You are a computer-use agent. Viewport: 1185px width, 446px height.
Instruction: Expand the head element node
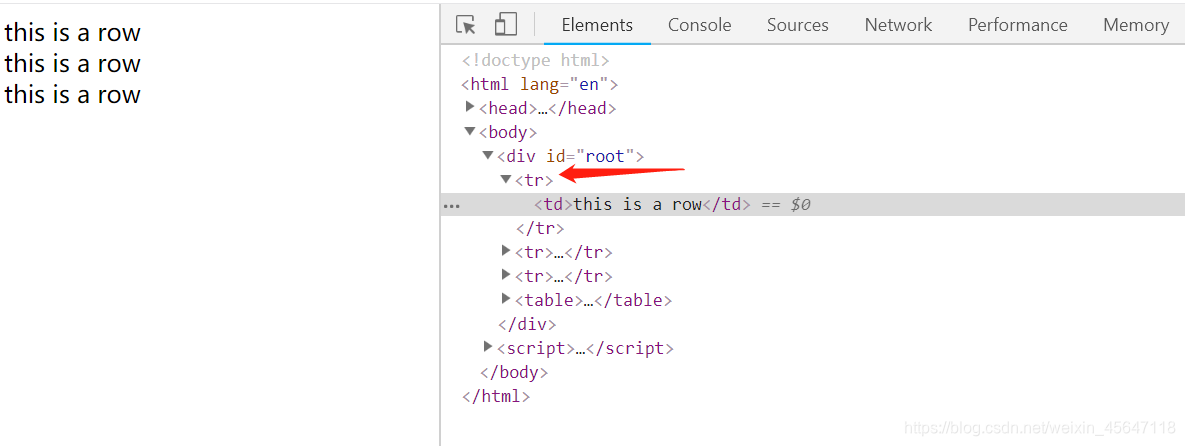click(470, 107)
